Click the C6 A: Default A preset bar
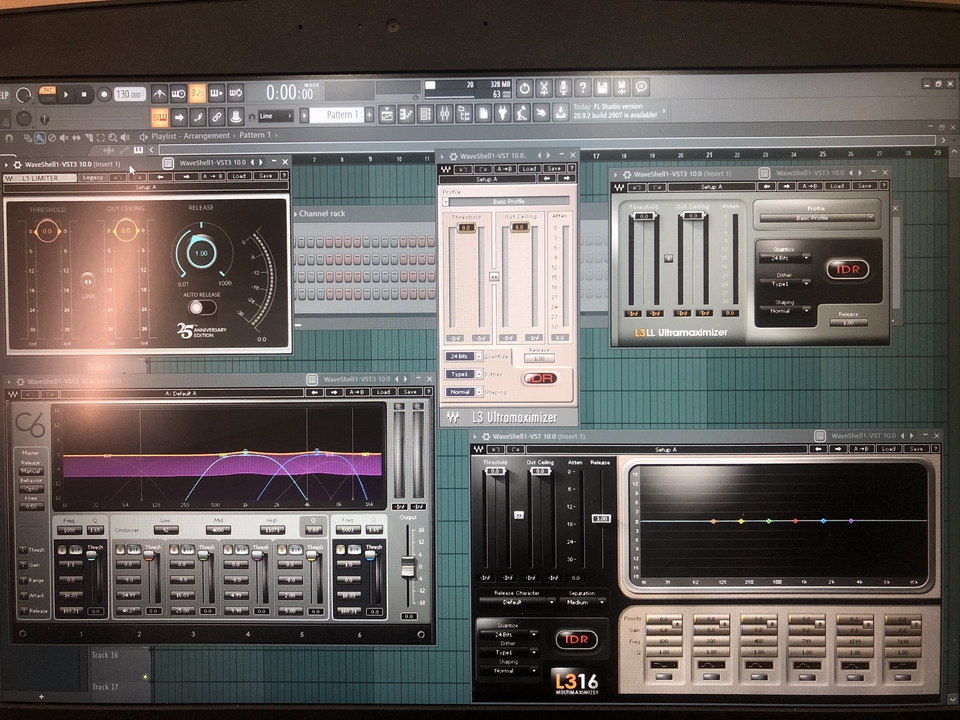Viewport: 960px width, 720px height. (x=181, y=393)
